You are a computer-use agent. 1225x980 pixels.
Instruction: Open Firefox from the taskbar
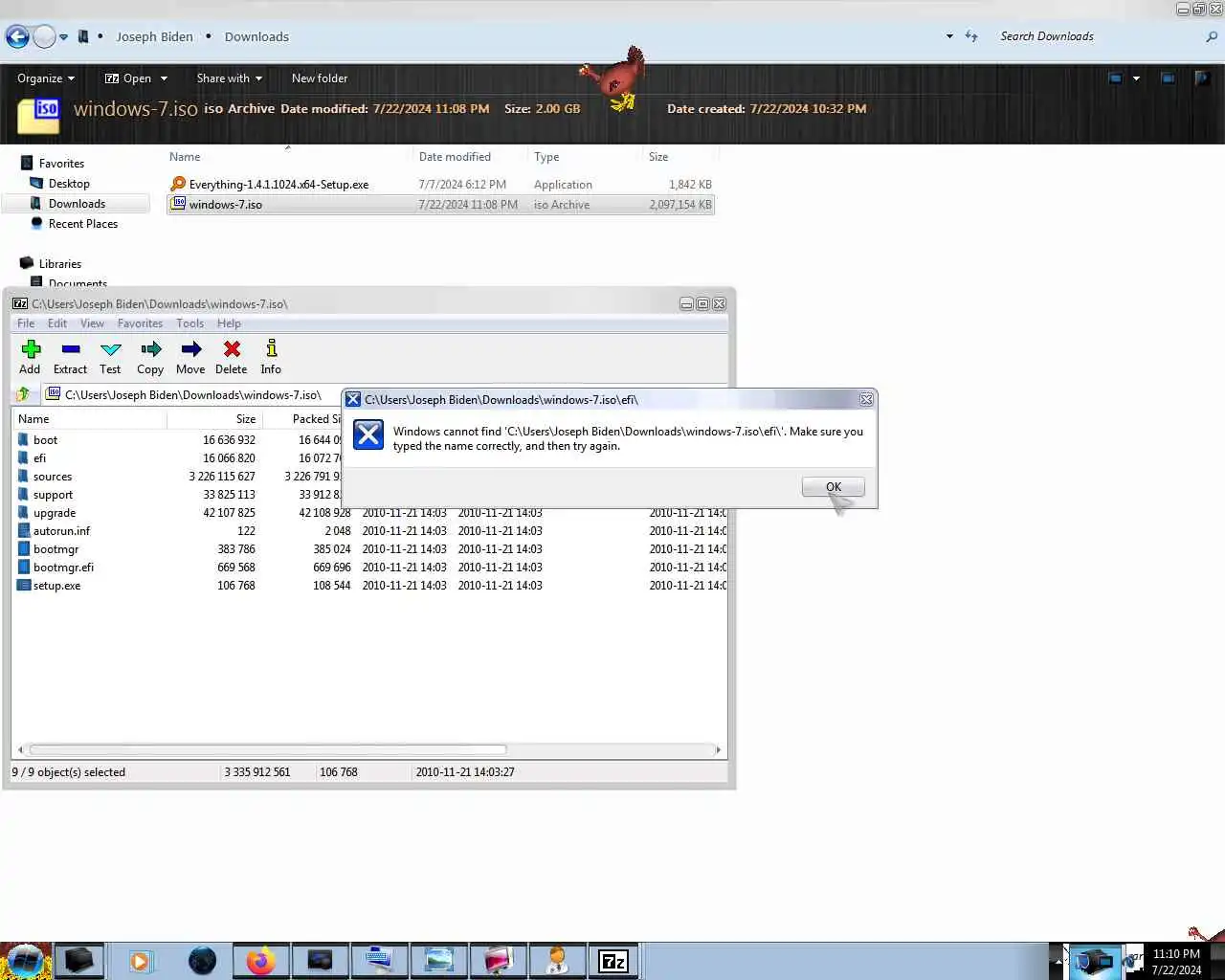point(260,961)
